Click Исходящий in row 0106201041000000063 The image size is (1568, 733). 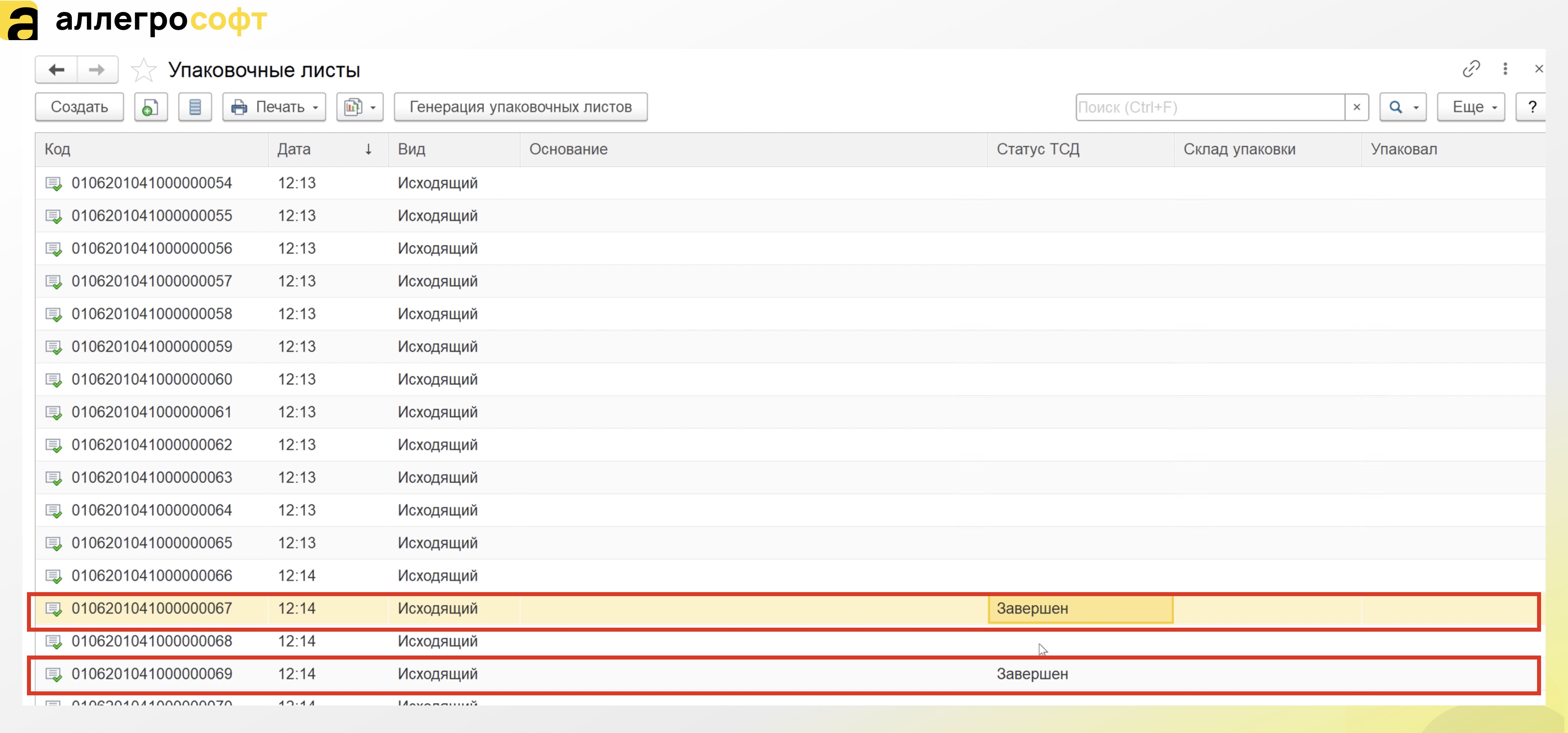pos(438,478)
